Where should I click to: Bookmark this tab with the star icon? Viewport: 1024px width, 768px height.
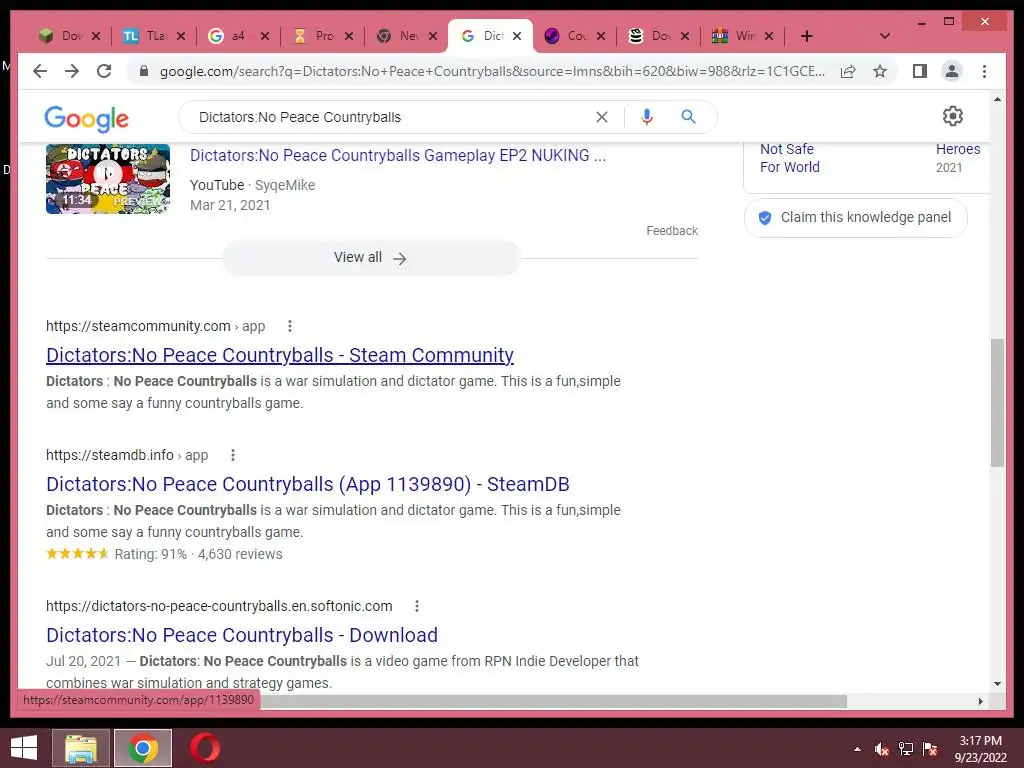[x=880, y=71]
